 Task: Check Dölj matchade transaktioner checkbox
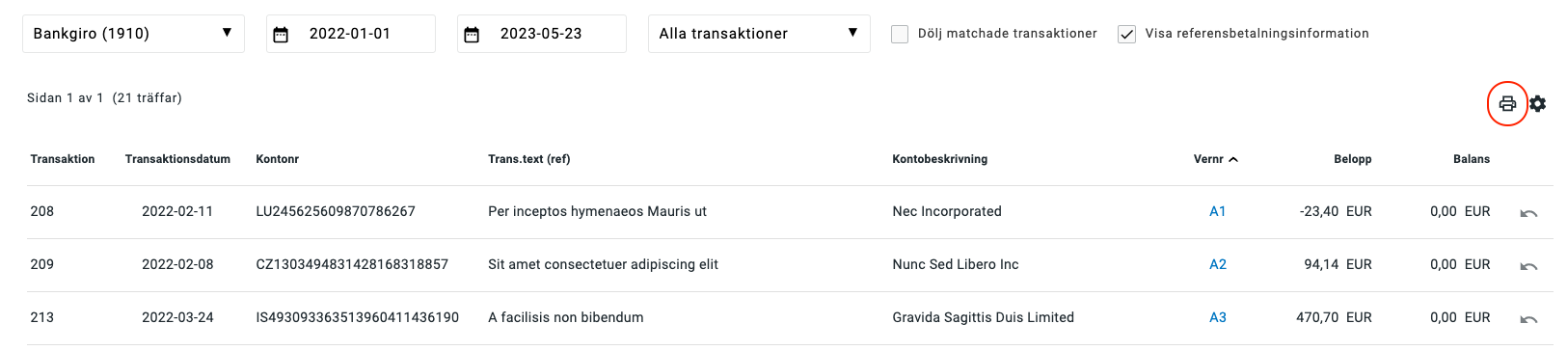click(x=900, y=34)
